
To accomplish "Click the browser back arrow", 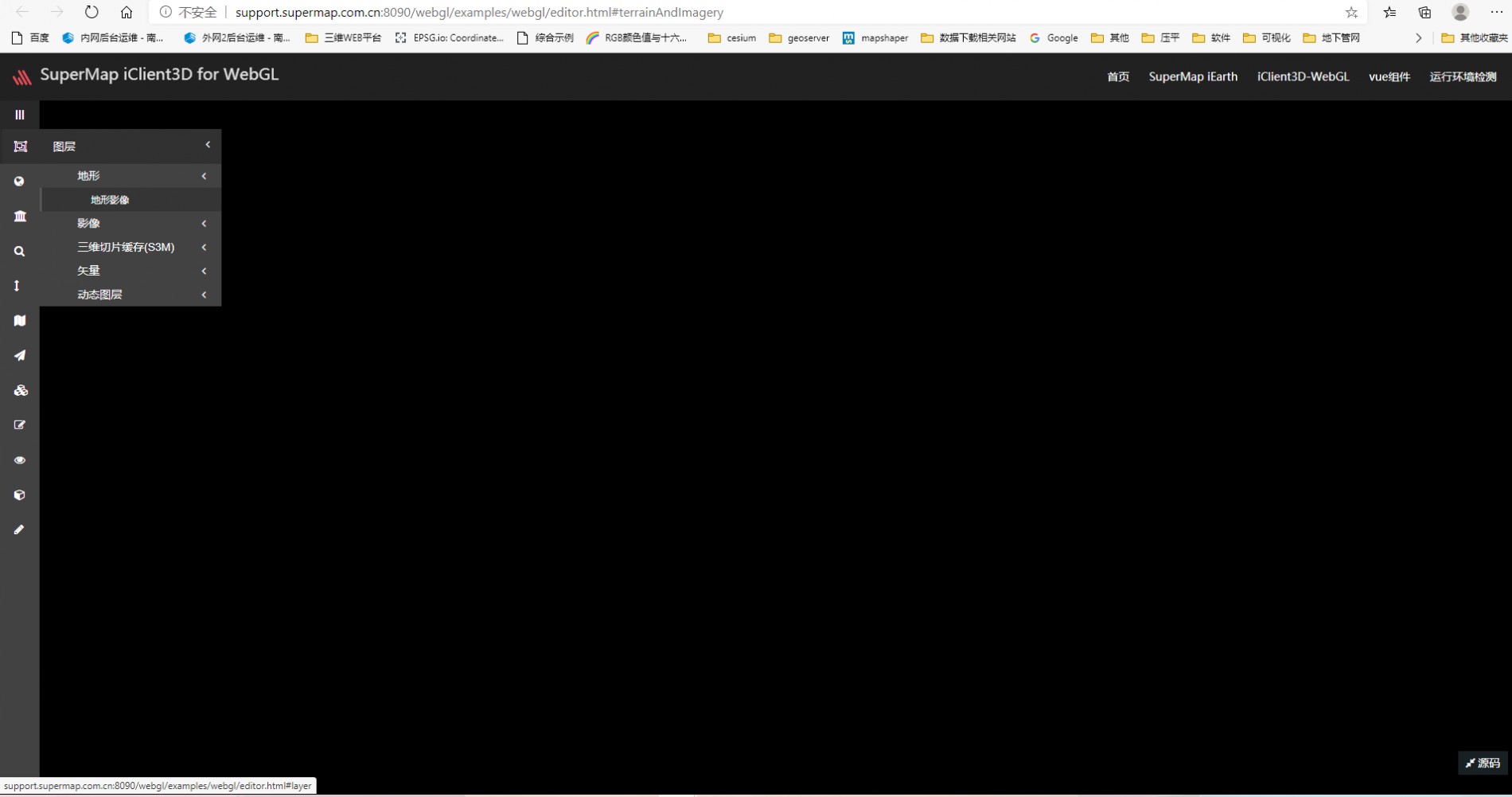I will pyautogui.click(x=22, y=12).
